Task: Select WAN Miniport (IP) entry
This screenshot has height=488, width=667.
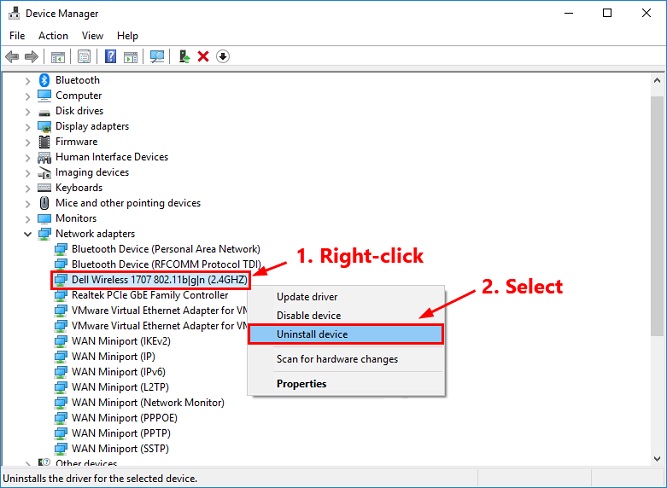Action: pos(114,356)
